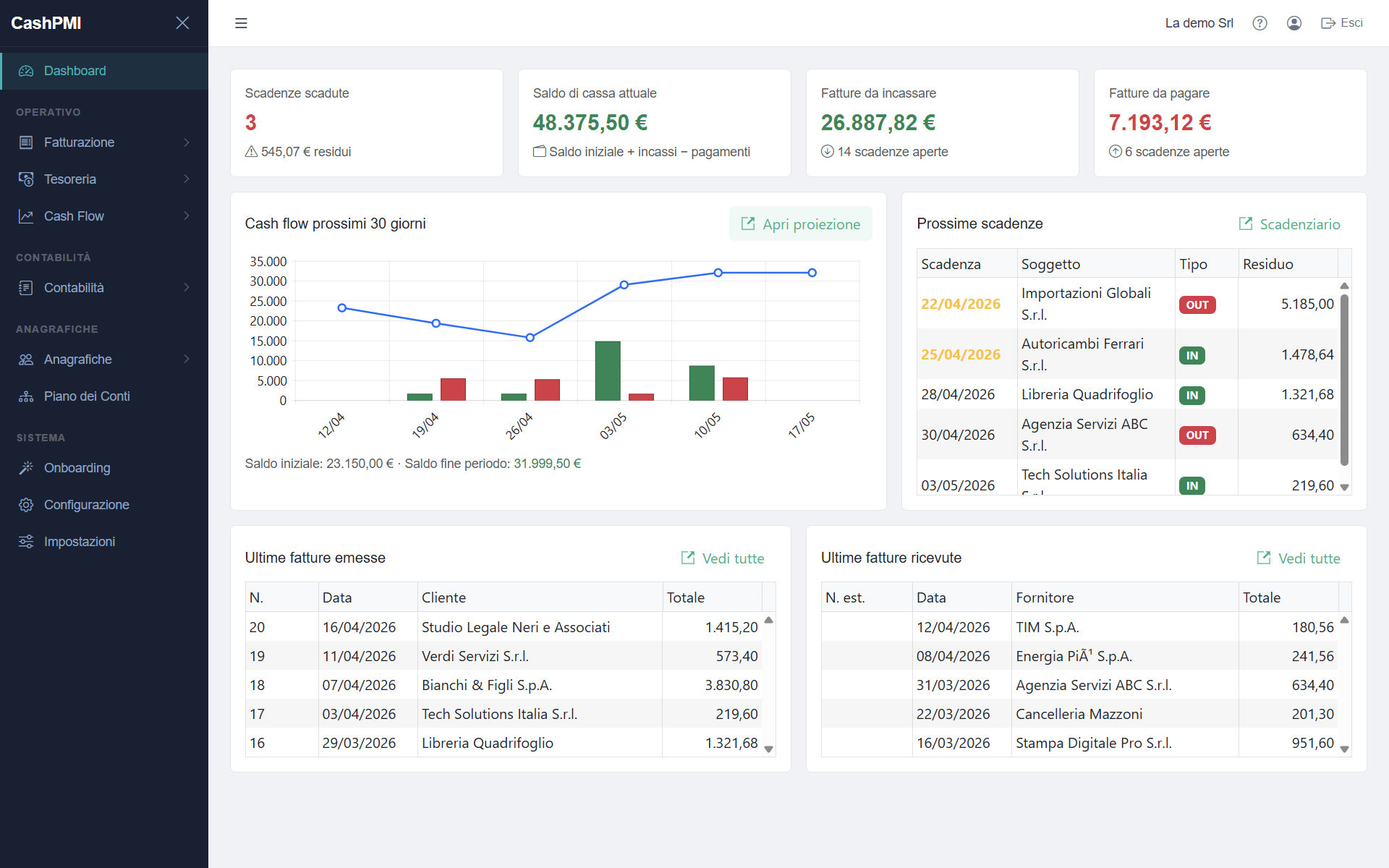
Task: Click the Cash Flow chart icon
Action: point(26,216)
